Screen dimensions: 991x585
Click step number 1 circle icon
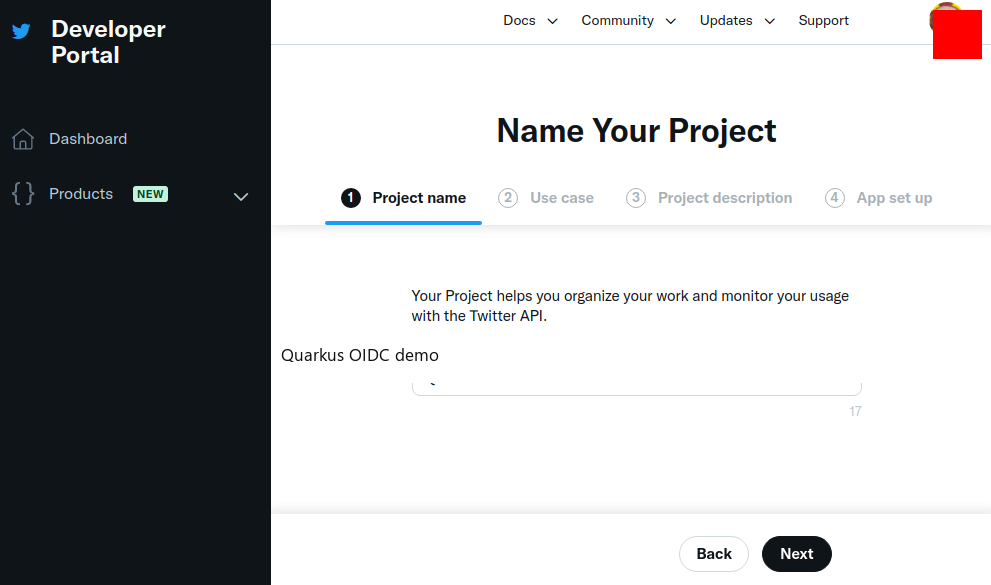tap(351, 198)
